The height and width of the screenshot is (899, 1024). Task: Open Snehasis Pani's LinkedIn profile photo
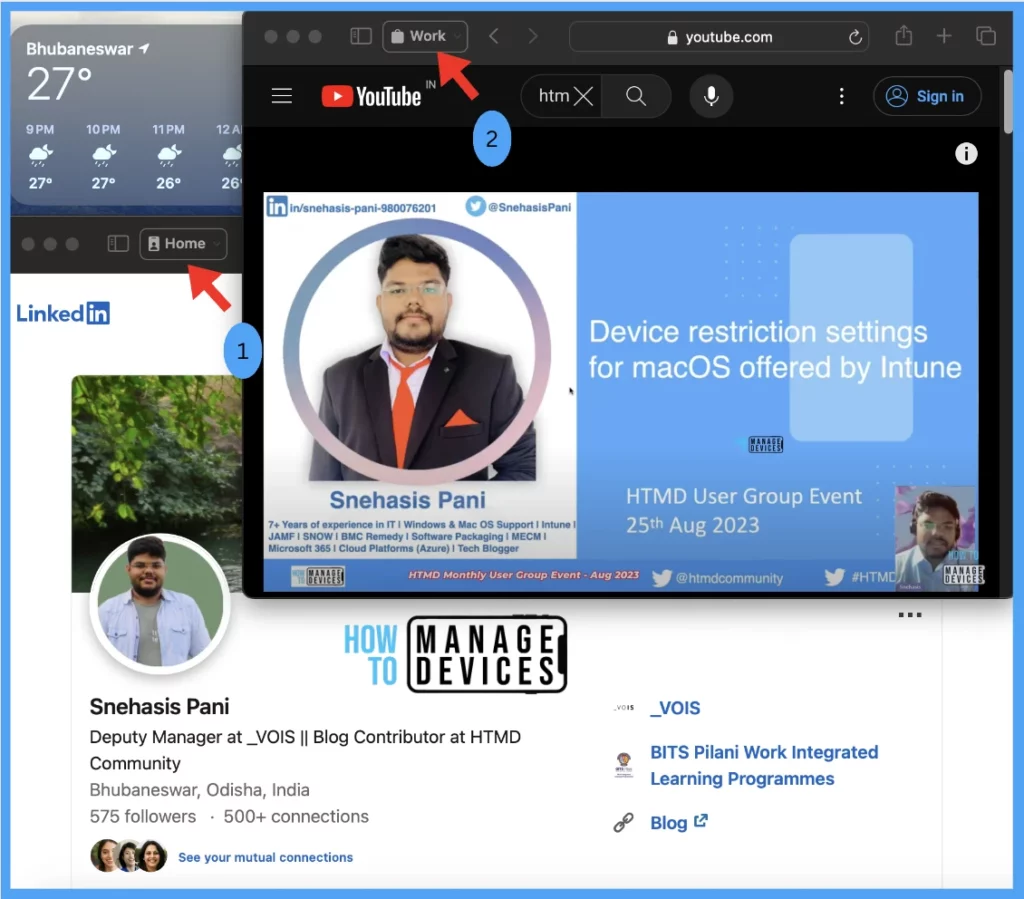click(160, 603)
